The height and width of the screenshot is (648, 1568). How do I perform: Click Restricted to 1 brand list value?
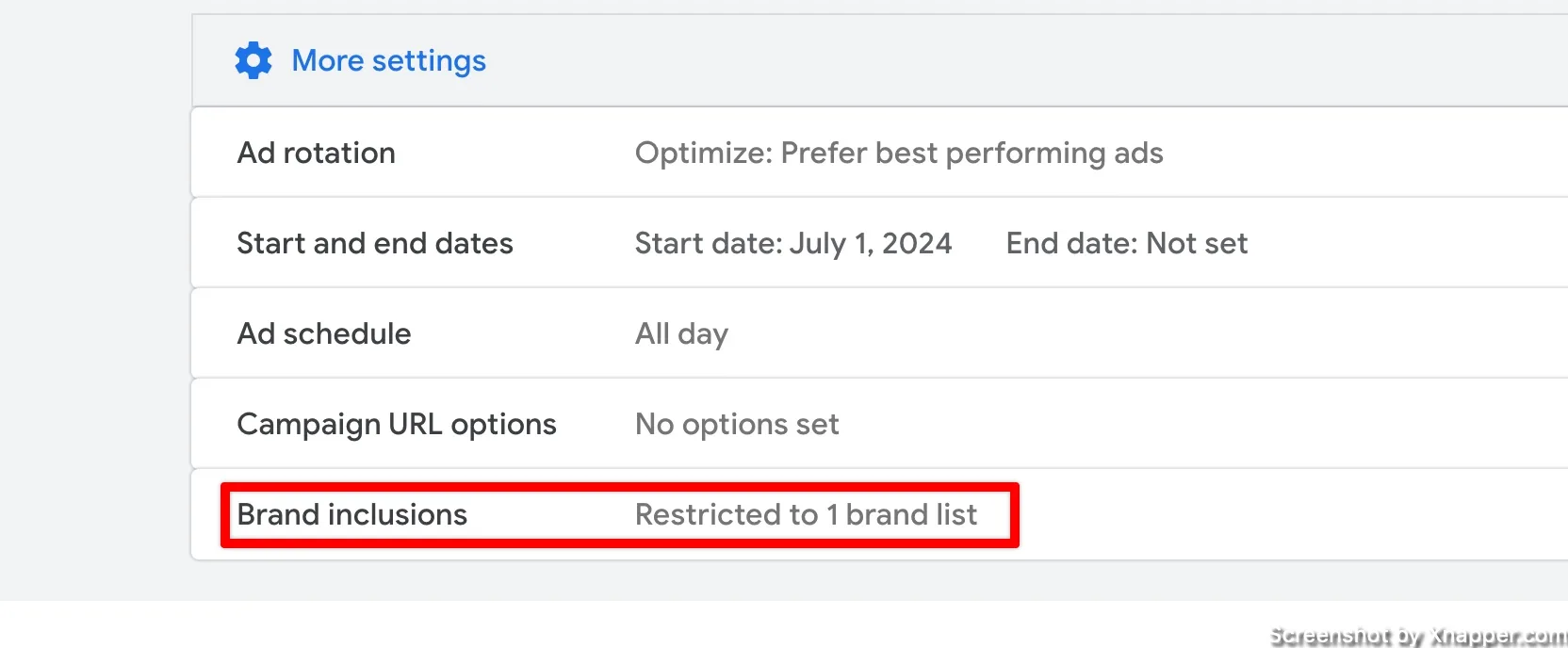(x=806, y=515)
